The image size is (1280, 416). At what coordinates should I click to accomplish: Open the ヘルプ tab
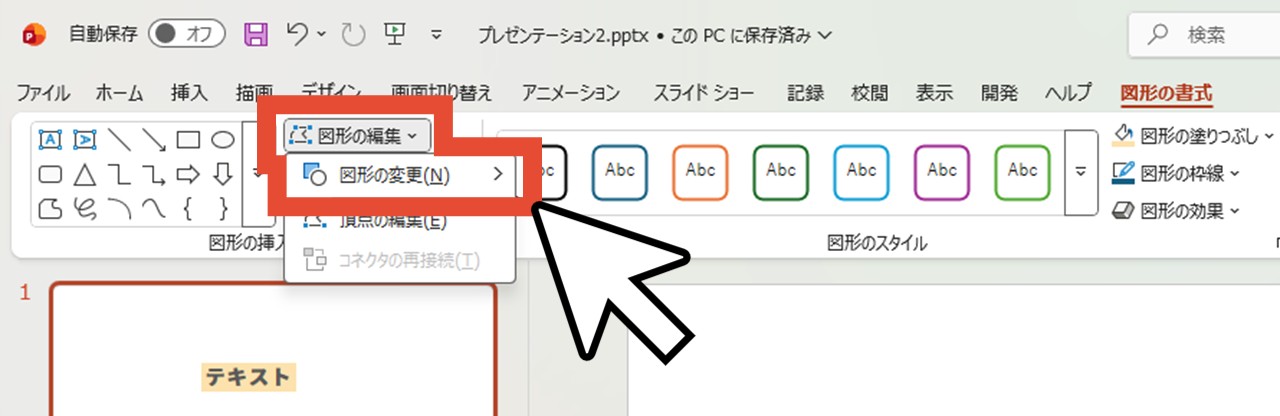[x=1068, y=94]
